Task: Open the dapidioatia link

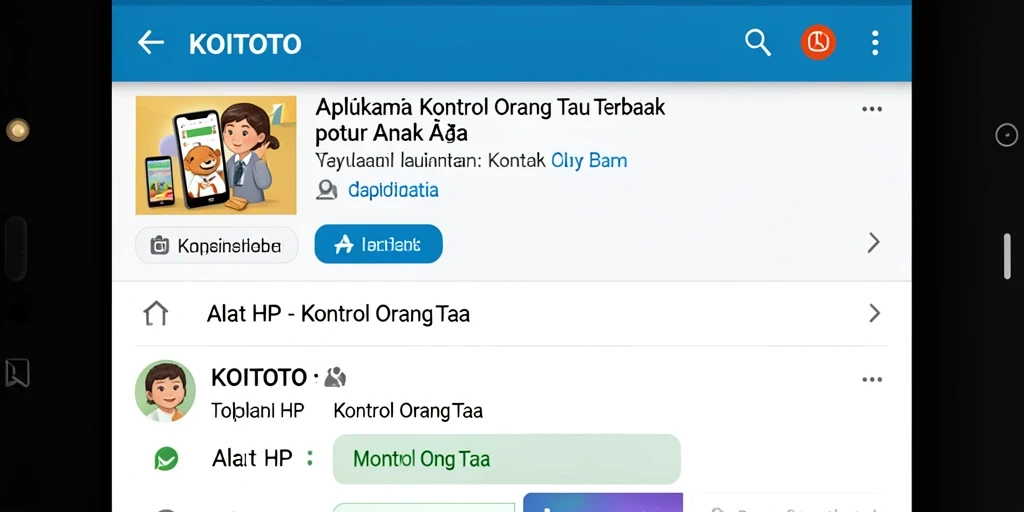Action: pos(393,190)
